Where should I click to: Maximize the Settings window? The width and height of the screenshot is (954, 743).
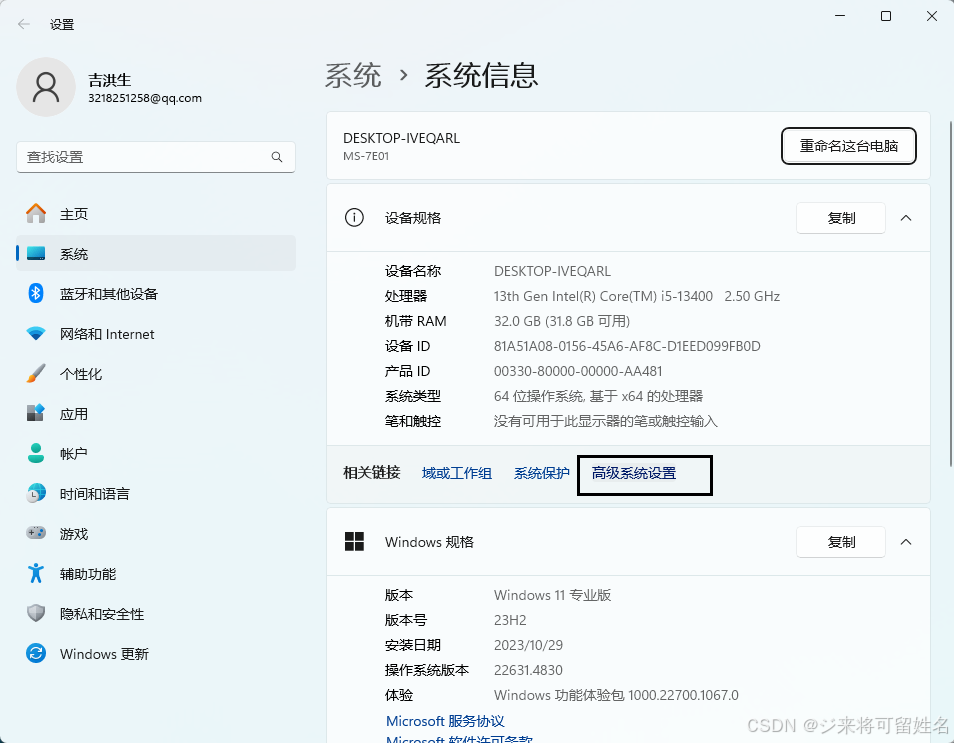[886, 16]
